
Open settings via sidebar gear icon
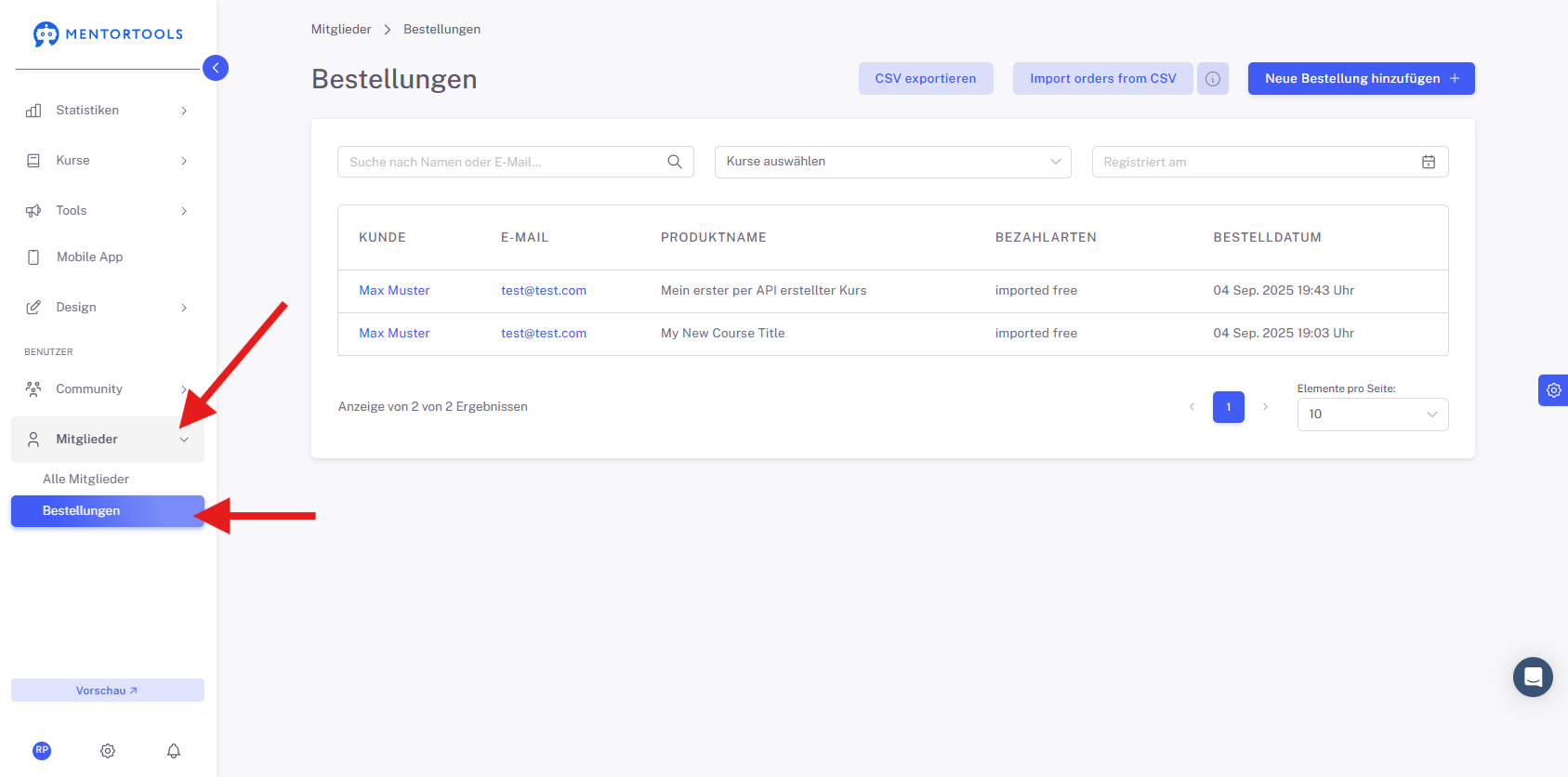108,751
